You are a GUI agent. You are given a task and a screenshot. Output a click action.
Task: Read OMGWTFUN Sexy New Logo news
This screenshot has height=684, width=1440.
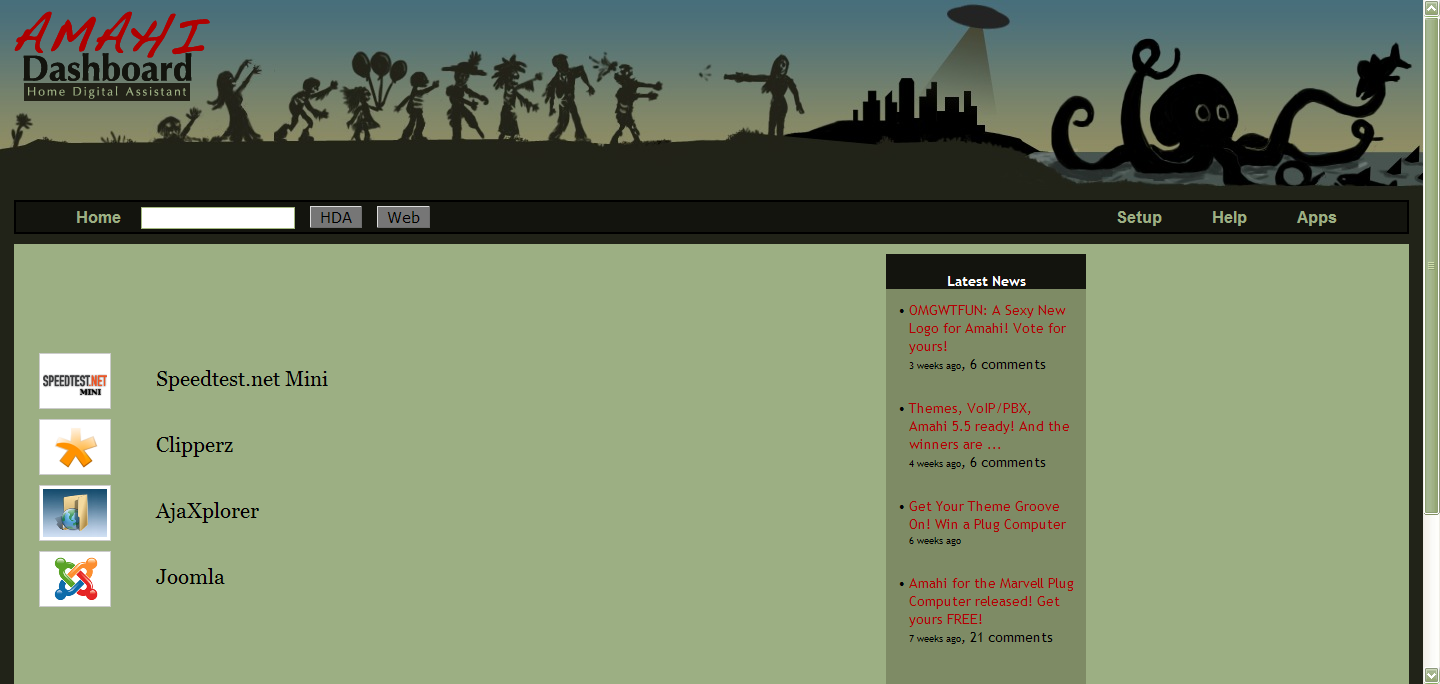point(987,328)
